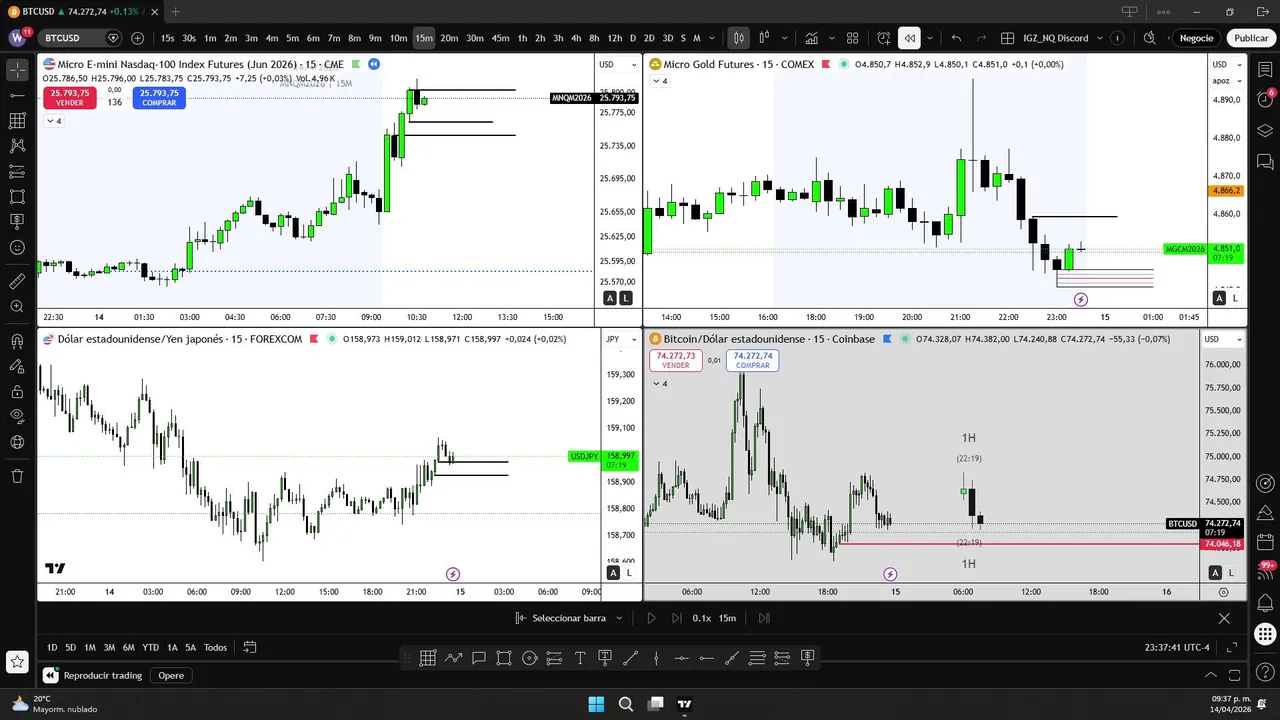This screenshot has height=720, width=1280.
Task: Create an alert from the top toolbar
Action: point(884,38)
